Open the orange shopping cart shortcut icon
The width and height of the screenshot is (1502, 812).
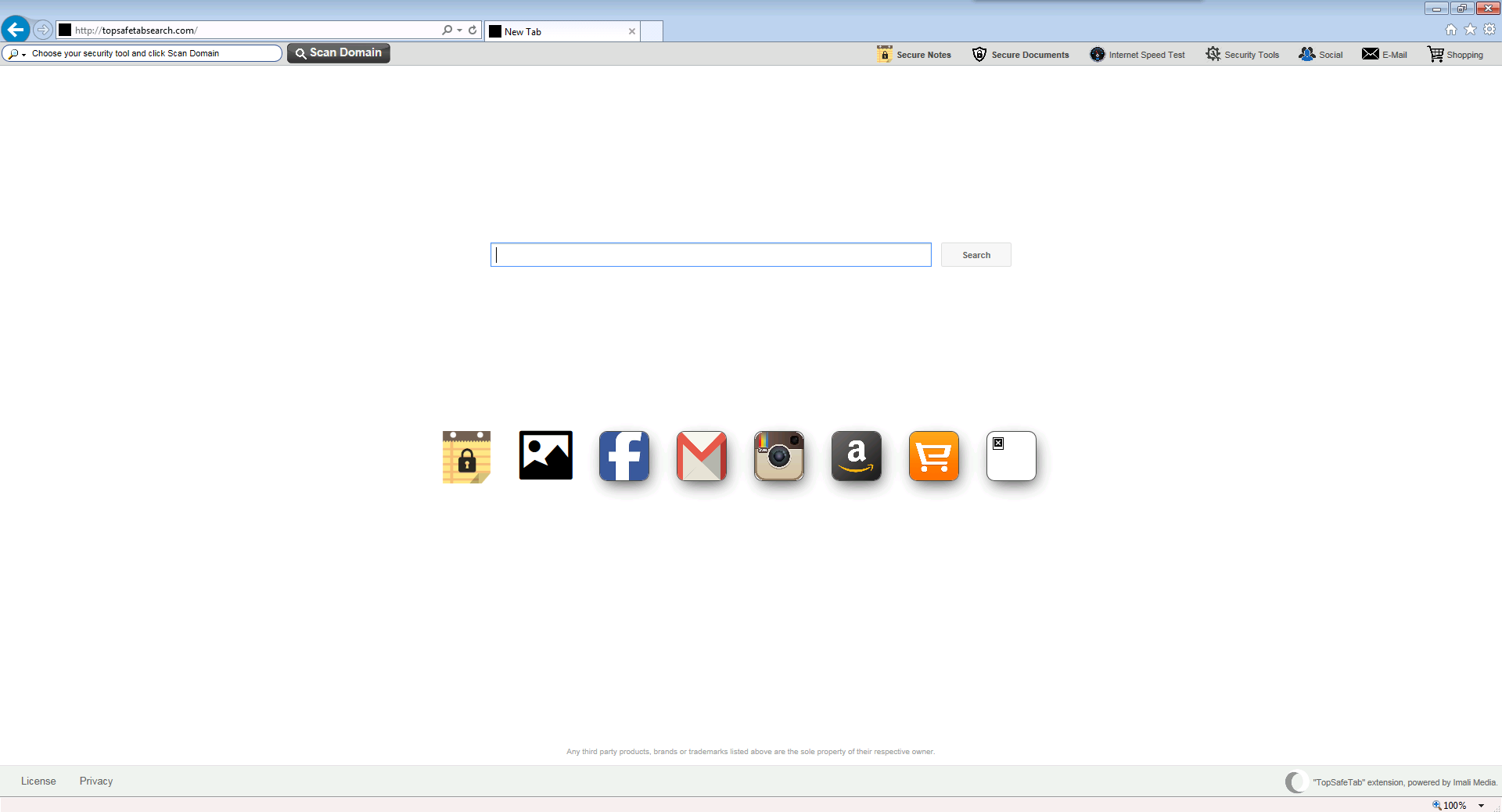click(x=934, y=456)
